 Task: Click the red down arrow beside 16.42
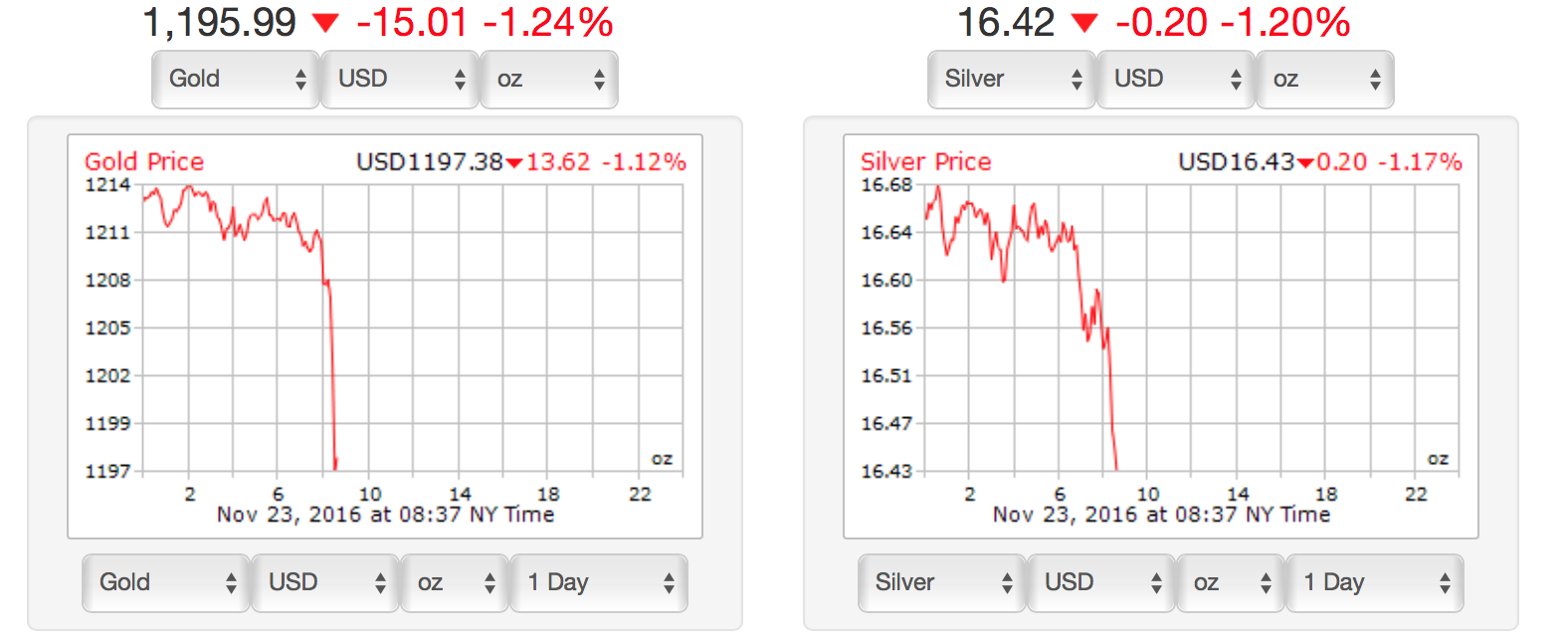point(1084,23)
